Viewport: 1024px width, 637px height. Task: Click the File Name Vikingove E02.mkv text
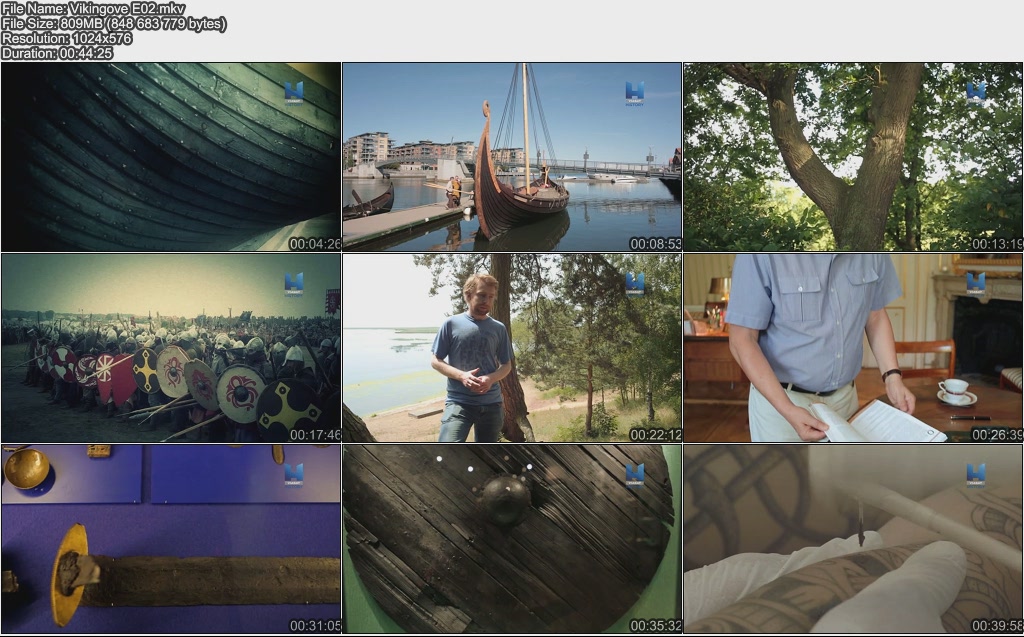tap(79, 9)
